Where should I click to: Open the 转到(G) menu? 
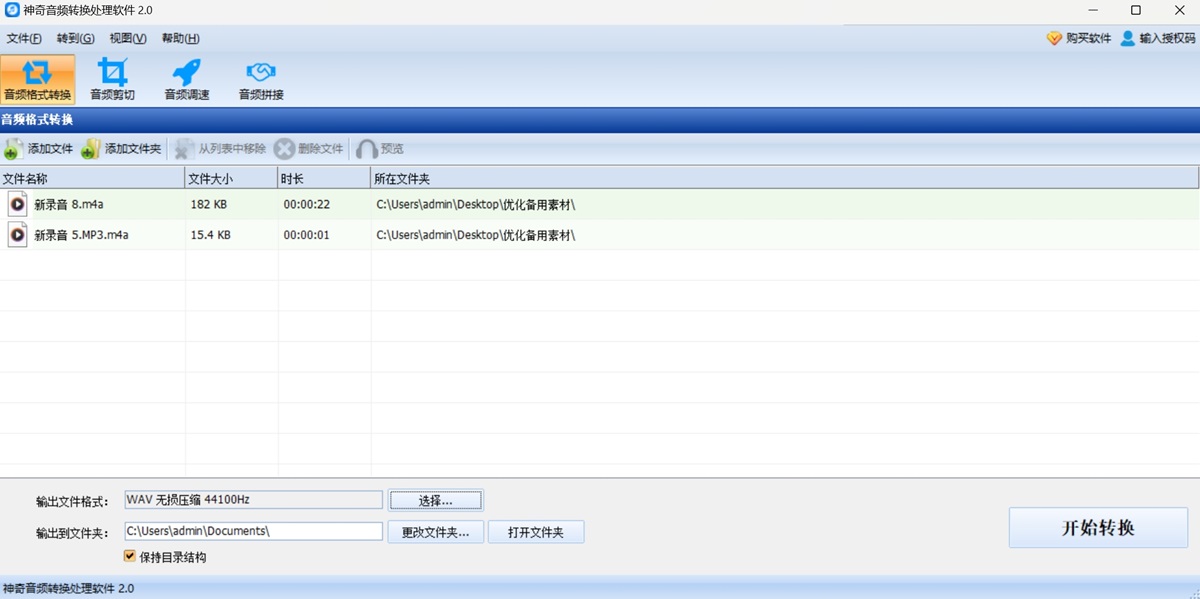(75, 39)
